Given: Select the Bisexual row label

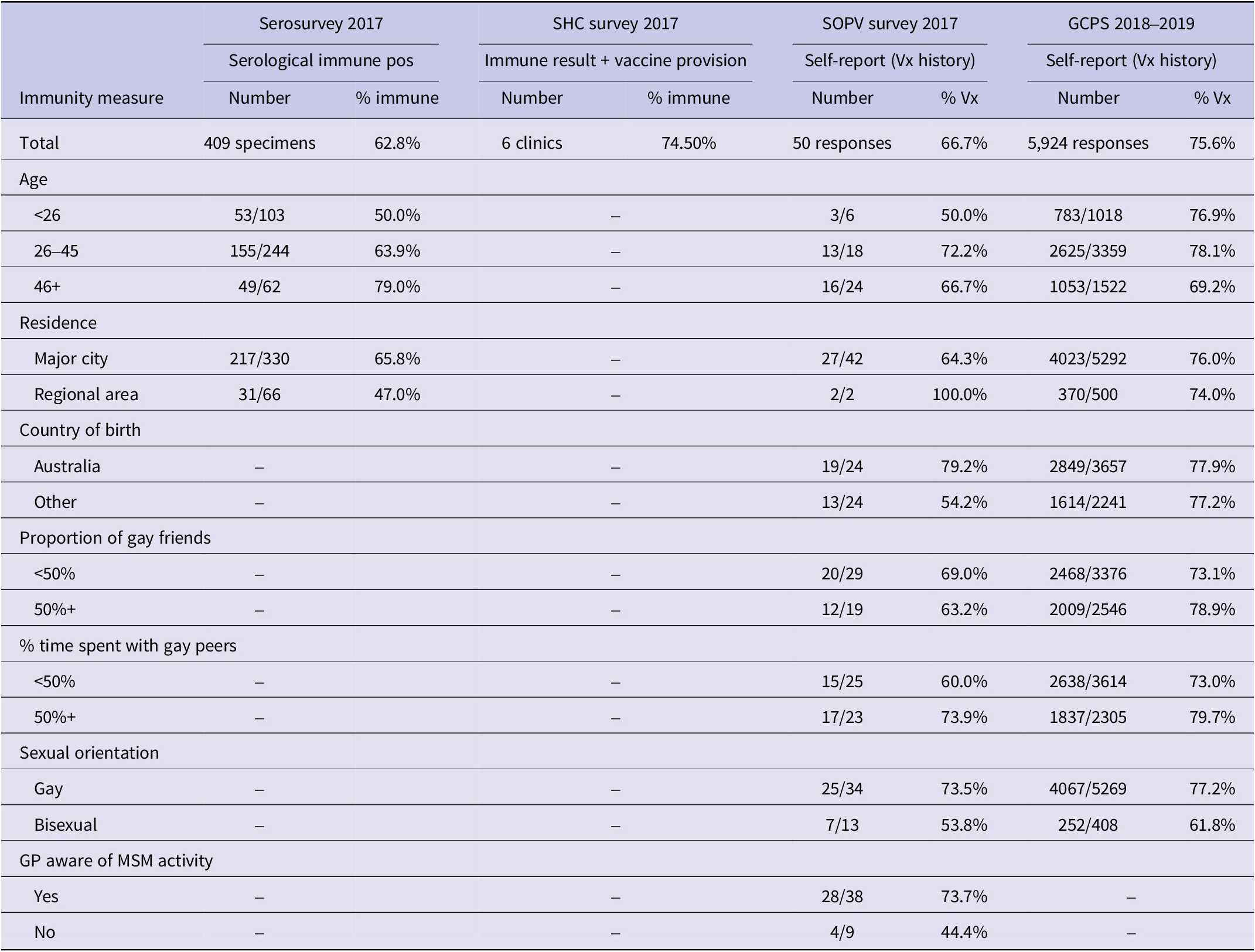Looking at the screenshot, I should coord(66,825).
